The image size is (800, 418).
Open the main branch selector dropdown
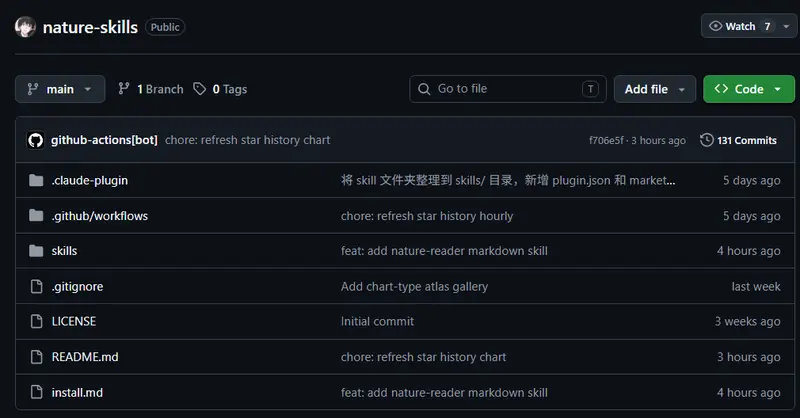(x=60, y=89)
